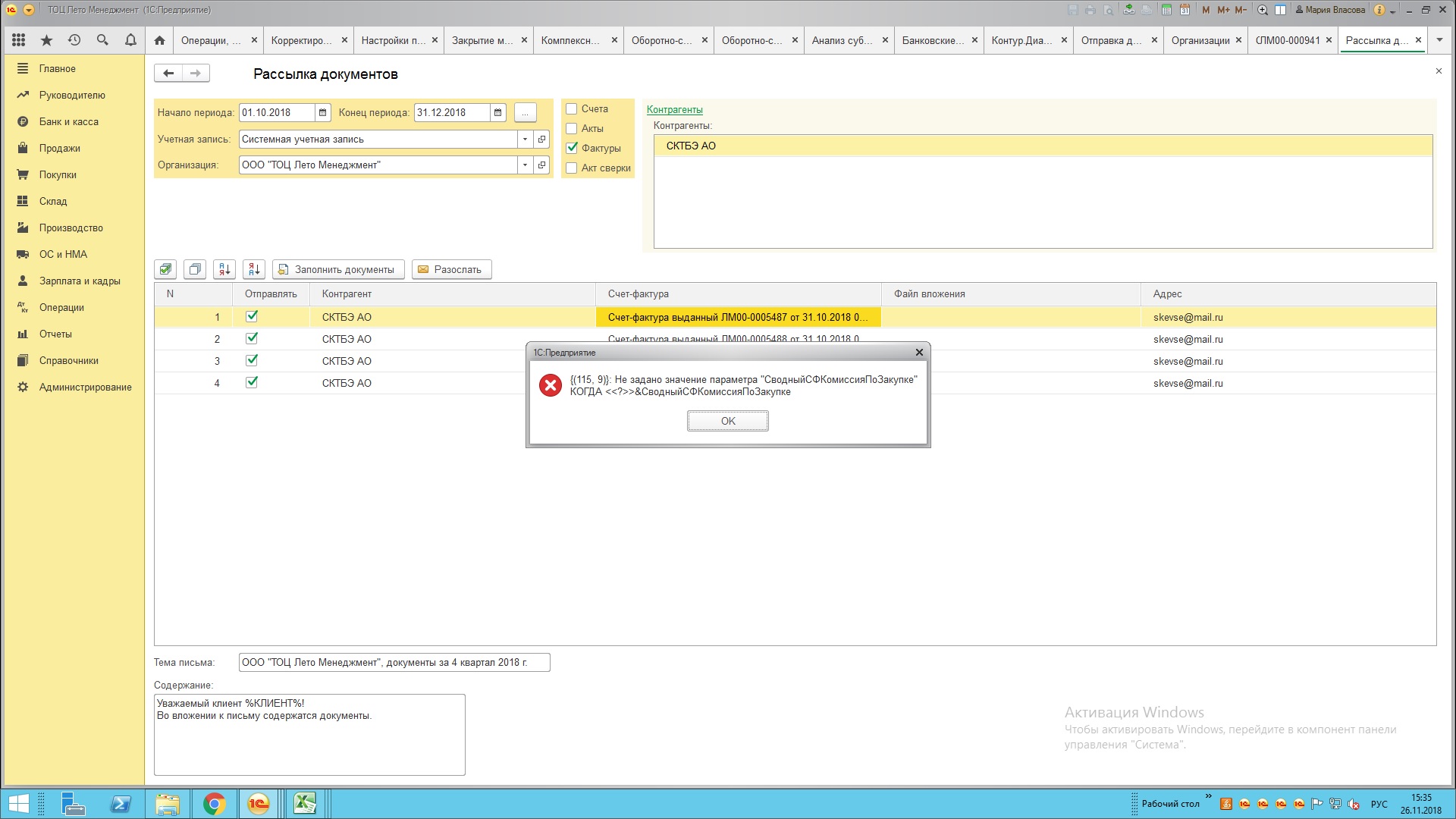The image size is (1456, 819).
Task: Click the Тема письма input field
Action: pos(394,663)
